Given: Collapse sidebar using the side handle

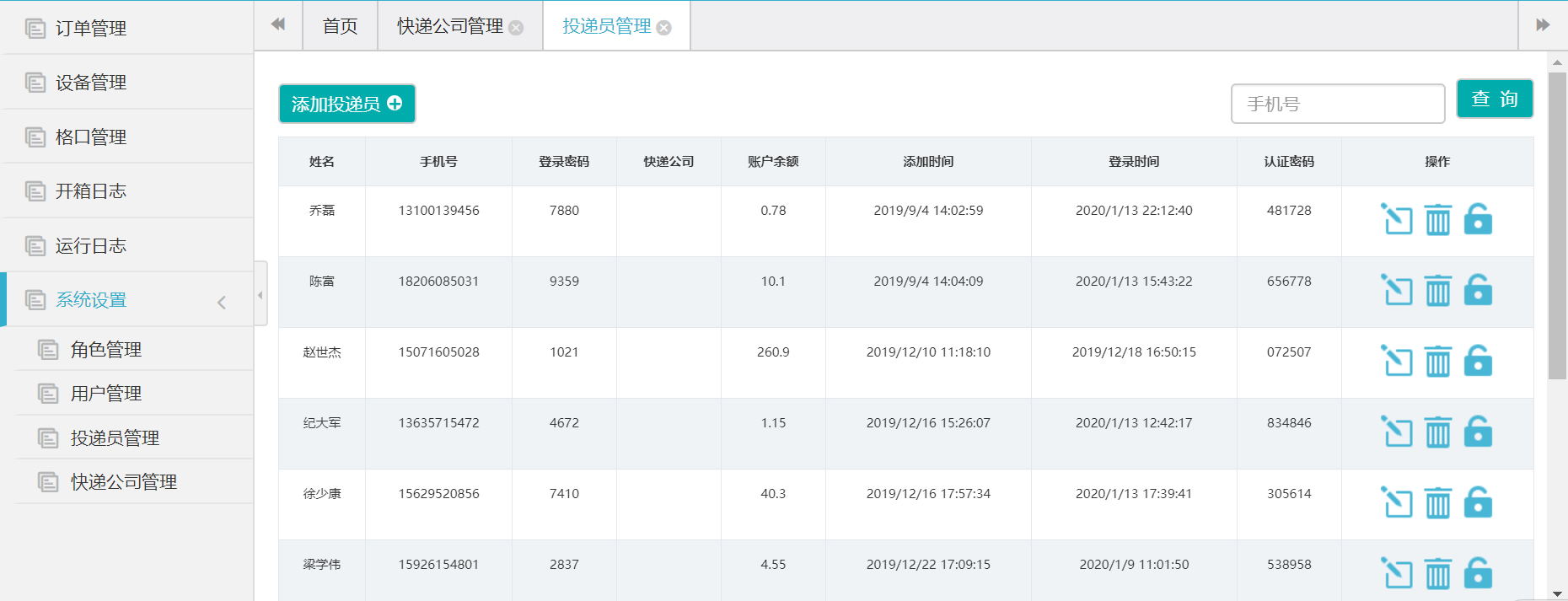Looking at the screenshot, I should [x=260, y=294].
